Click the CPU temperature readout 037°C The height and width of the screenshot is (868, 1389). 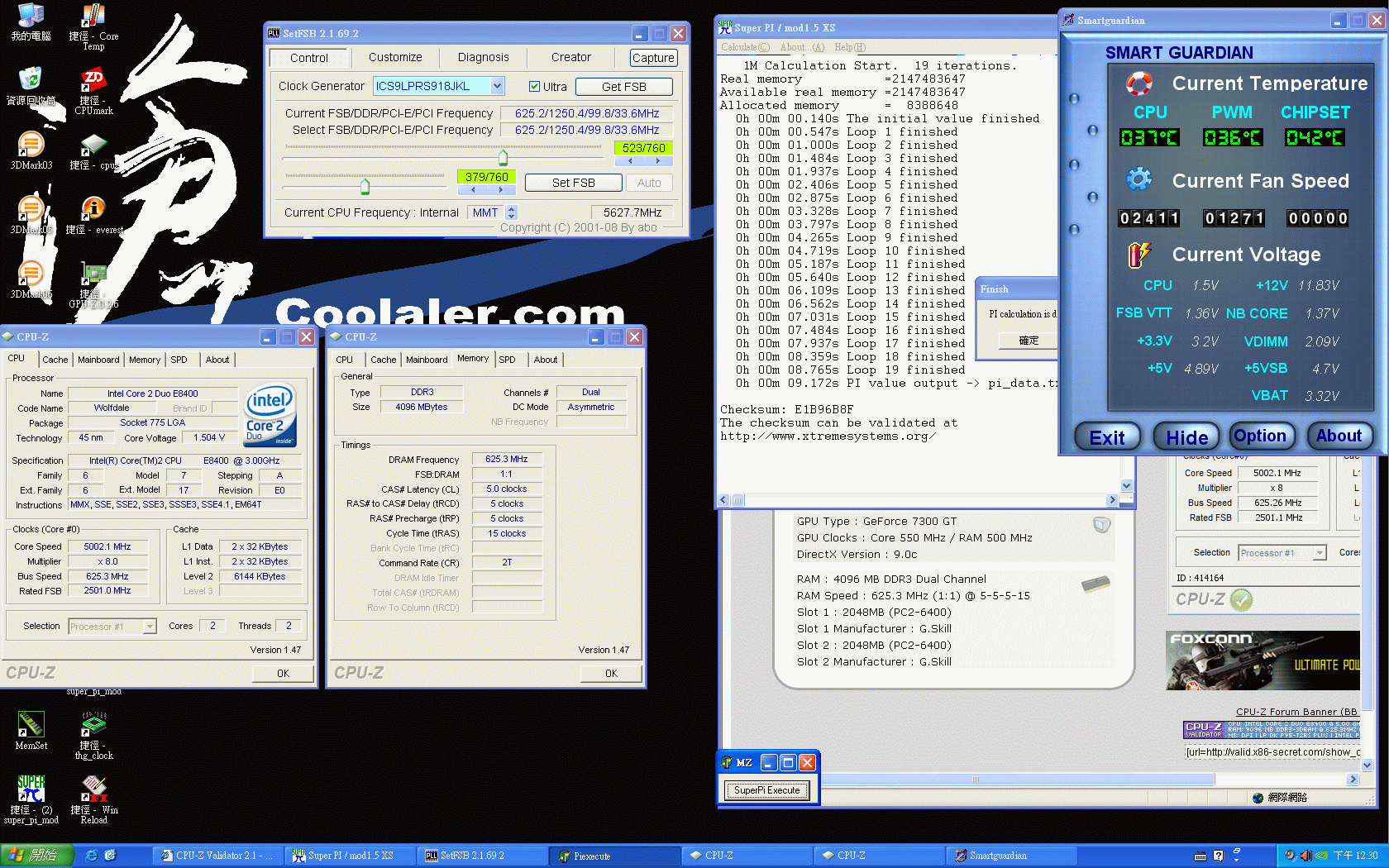(x=1149, y=137)
